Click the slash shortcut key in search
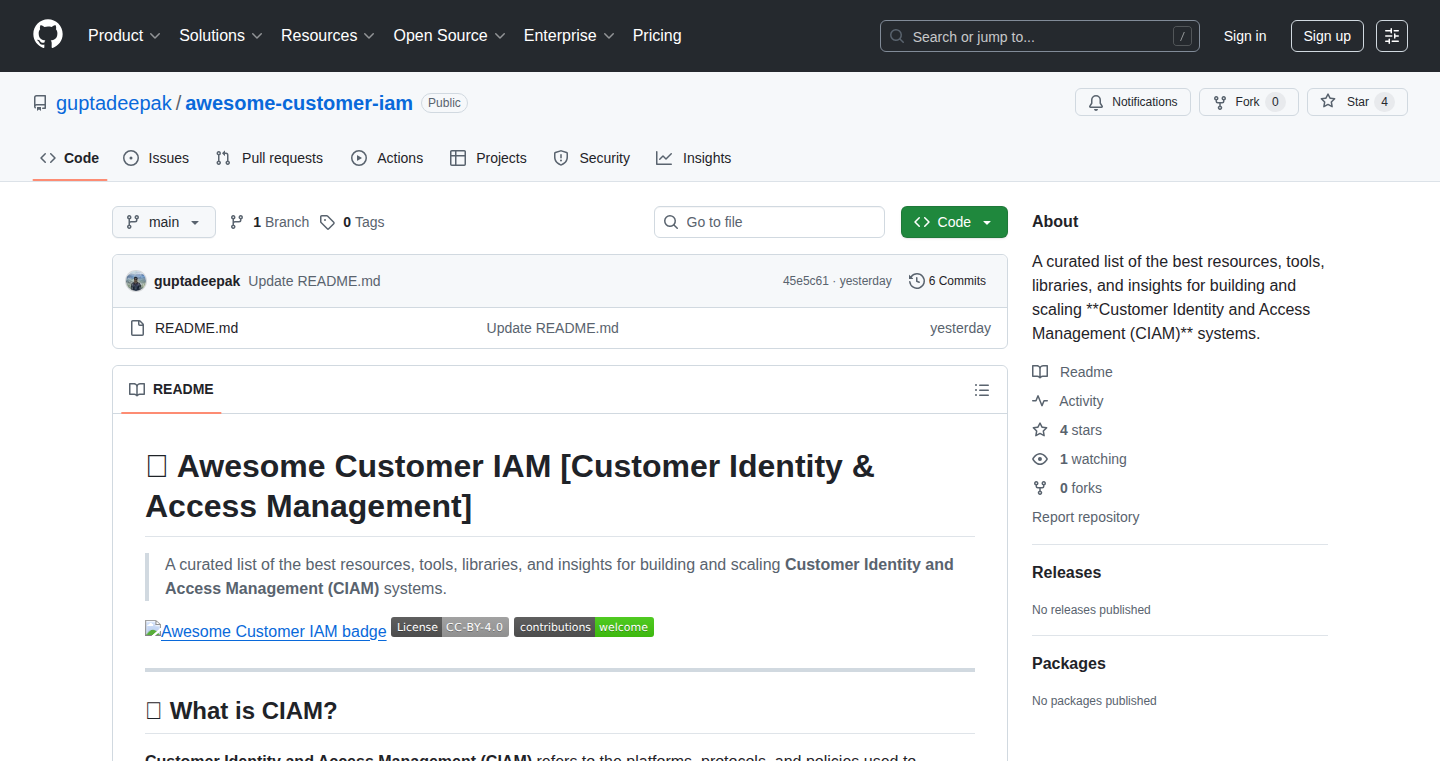The height and width of the screenshot is (761, 1440). point(1182,36)
